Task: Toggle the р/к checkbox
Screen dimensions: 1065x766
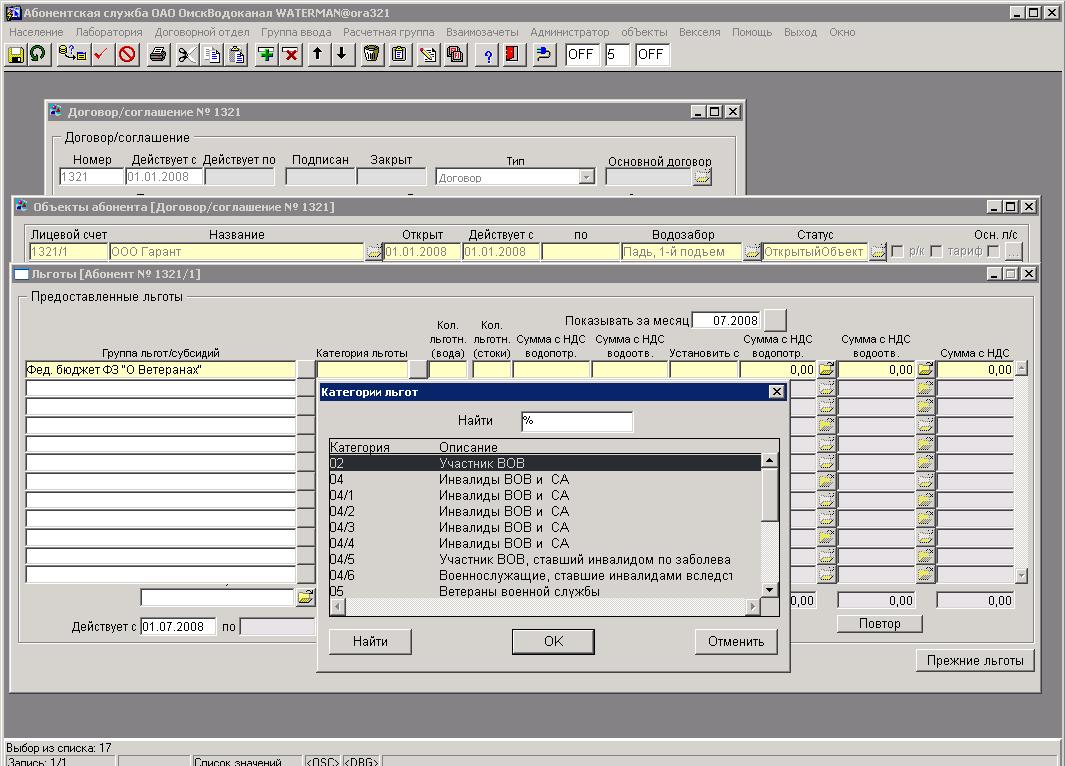Action: pyautogui.click(x=897, y=252)
